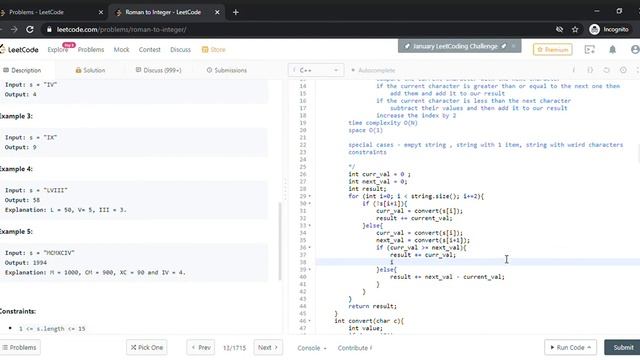Click the 12/1715 problem counter
This screenshot has height=360, width=640.
coord(234,348)
